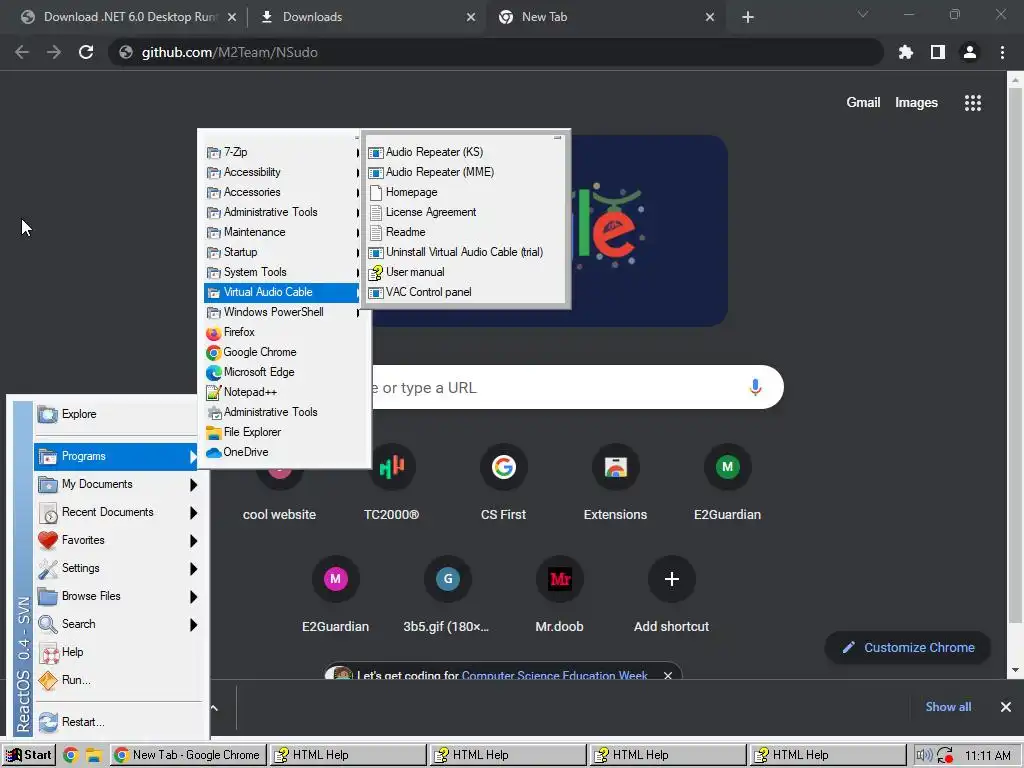Expand the Administrative Tools submenu folder
Screen dimensions: 1024x768
(282, 212)
